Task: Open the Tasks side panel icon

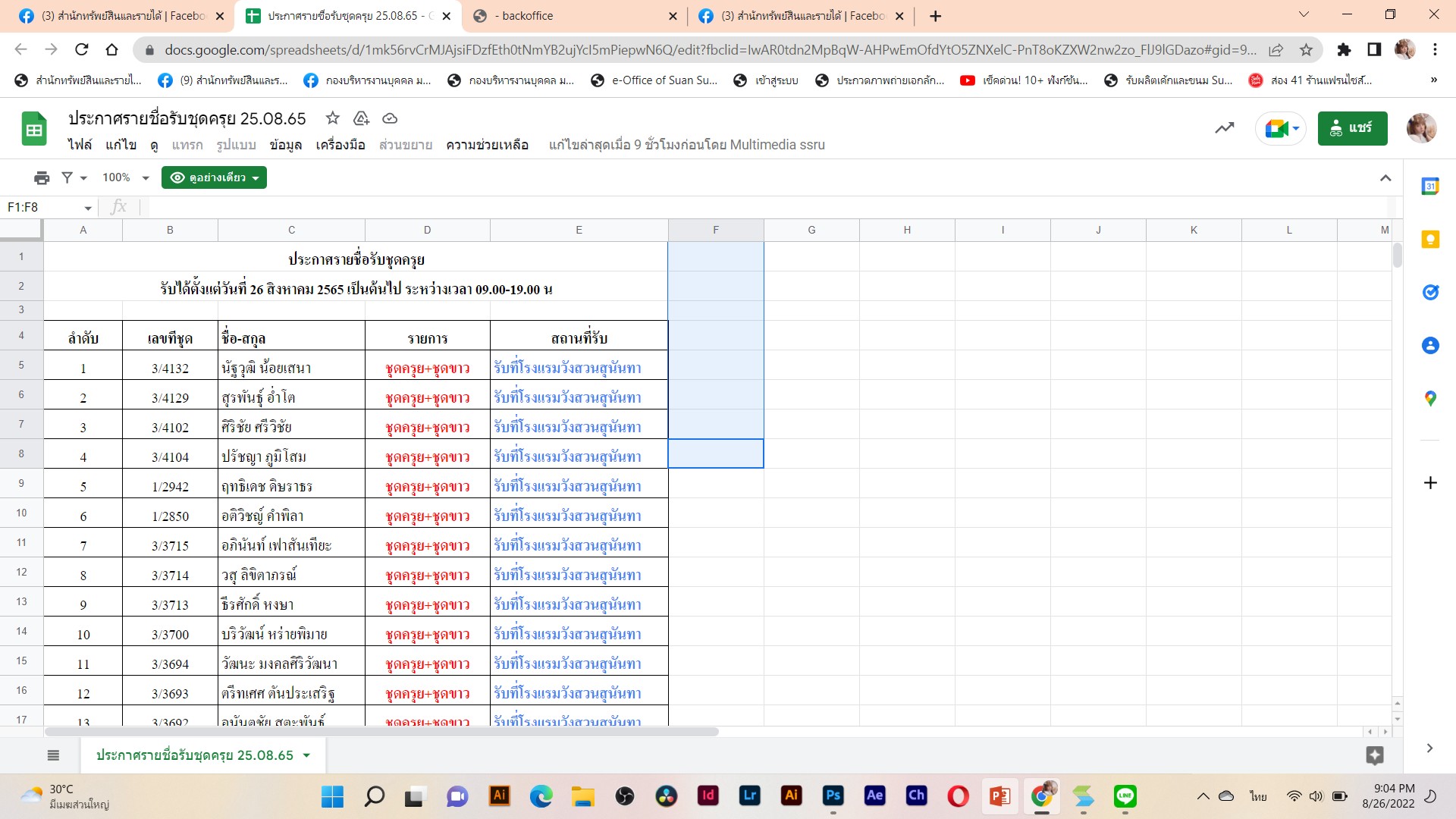Action: click(1430, 292)
